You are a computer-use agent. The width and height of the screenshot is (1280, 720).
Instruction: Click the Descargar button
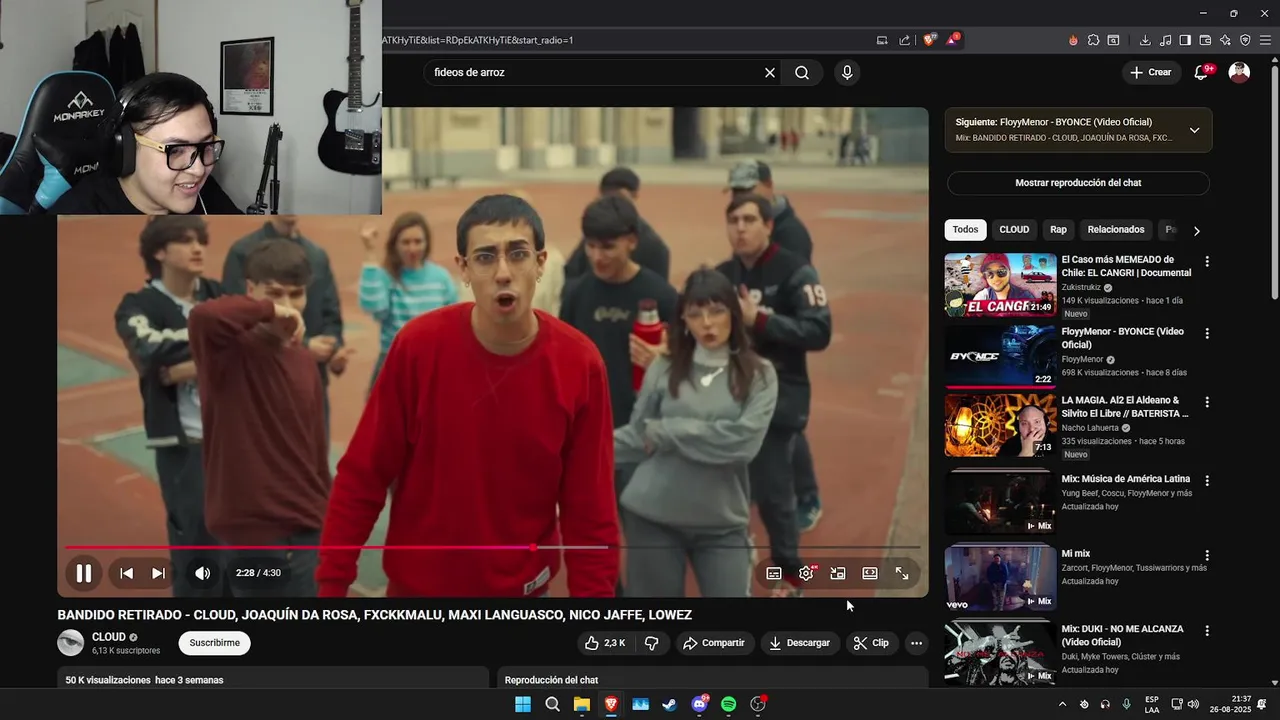point(800,643)
